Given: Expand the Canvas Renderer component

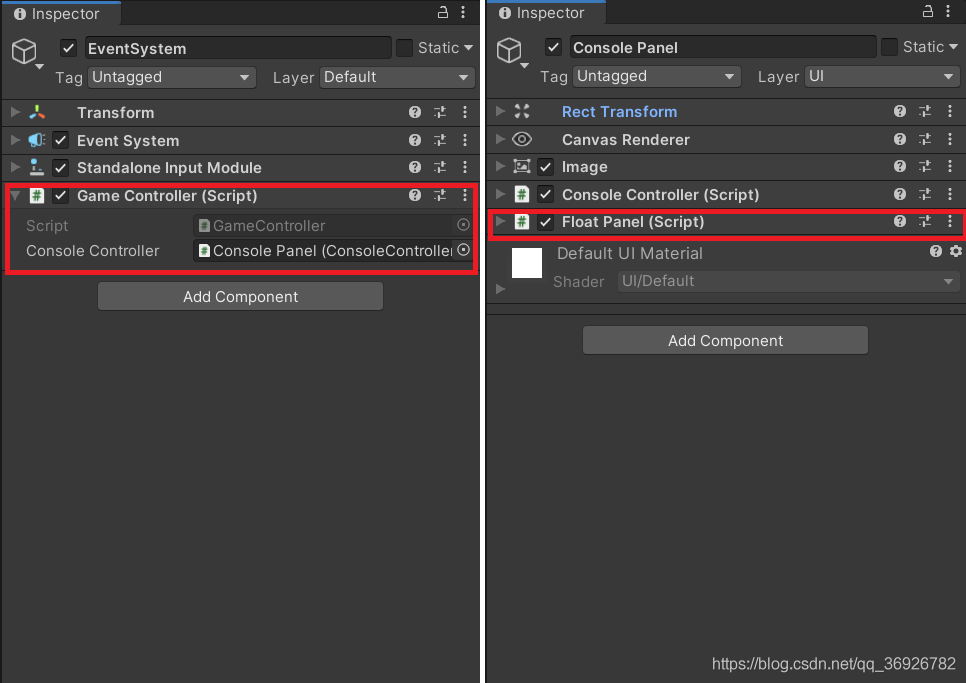Looking at the screenshot, I should click(x=500, y=139).
